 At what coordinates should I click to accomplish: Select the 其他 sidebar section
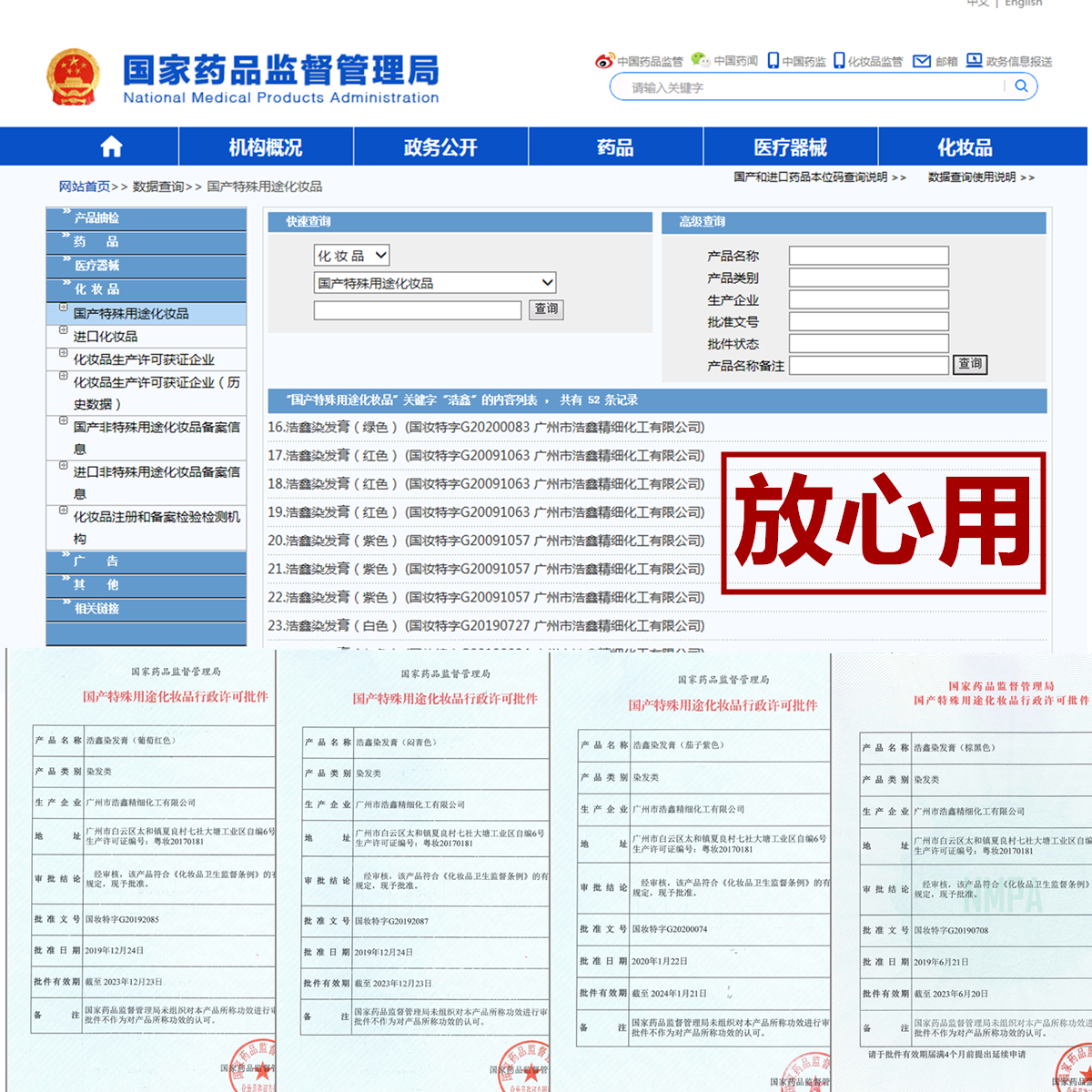[147, 585]
